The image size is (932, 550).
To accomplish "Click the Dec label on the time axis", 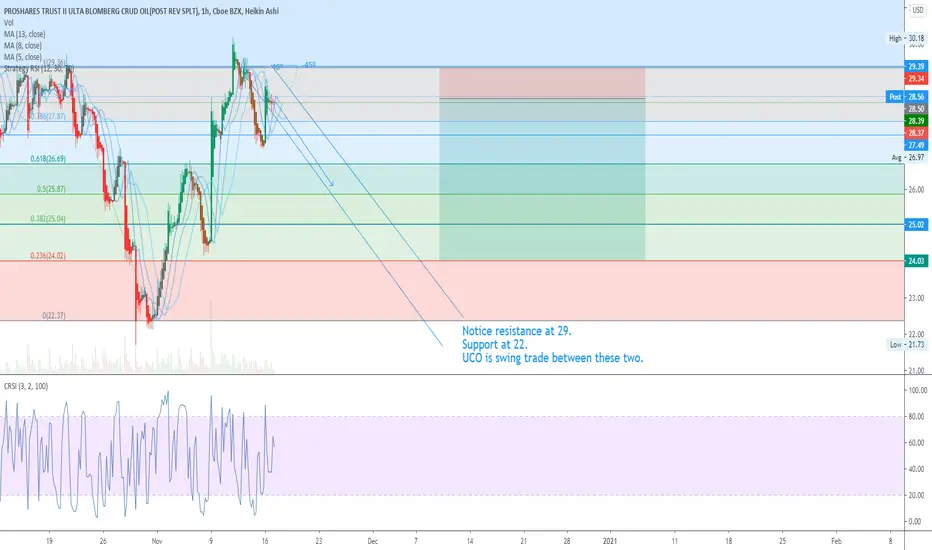I will [373, 541].
